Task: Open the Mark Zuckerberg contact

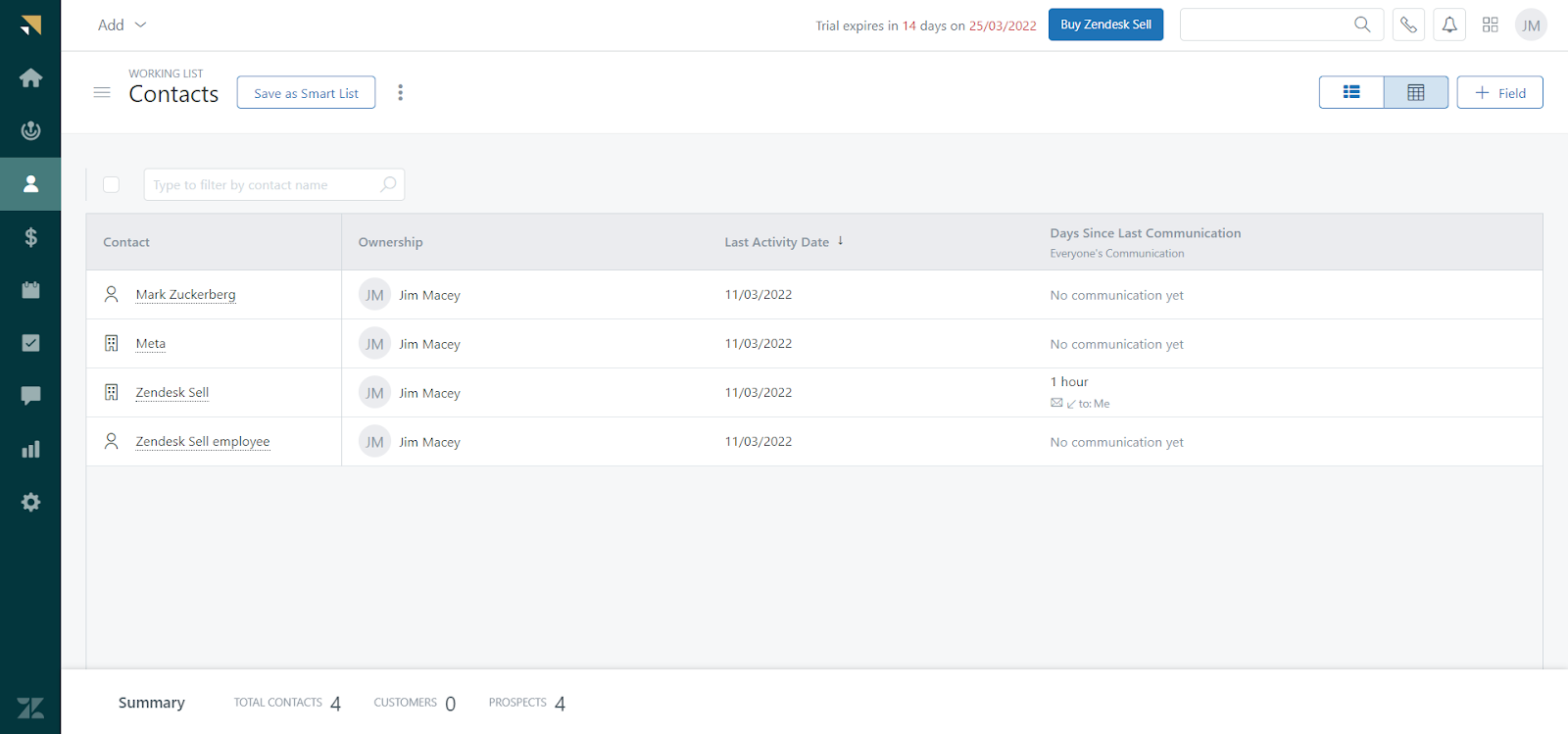Action: [185, 294]
